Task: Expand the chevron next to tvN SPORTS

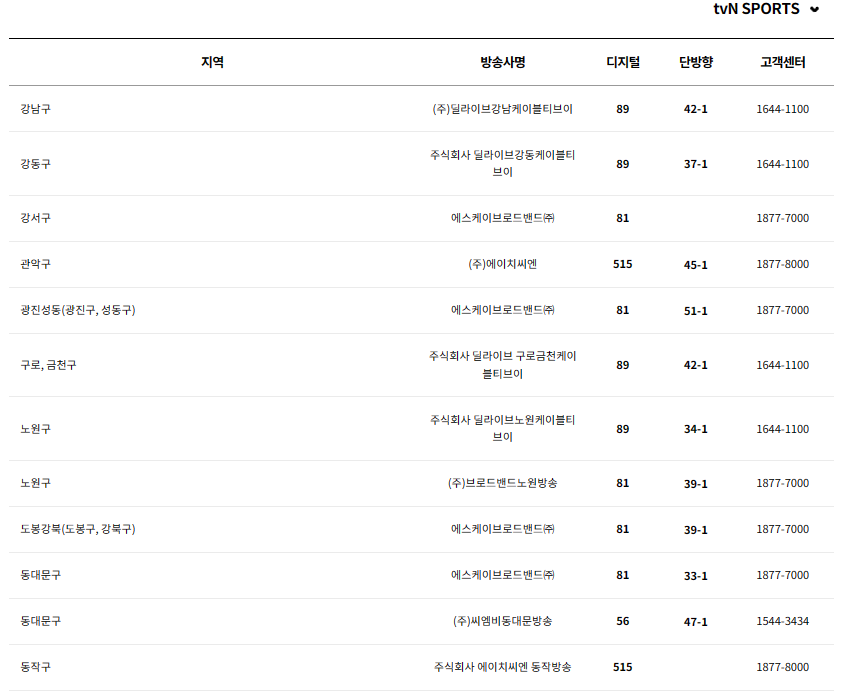Action: (814, 11)
